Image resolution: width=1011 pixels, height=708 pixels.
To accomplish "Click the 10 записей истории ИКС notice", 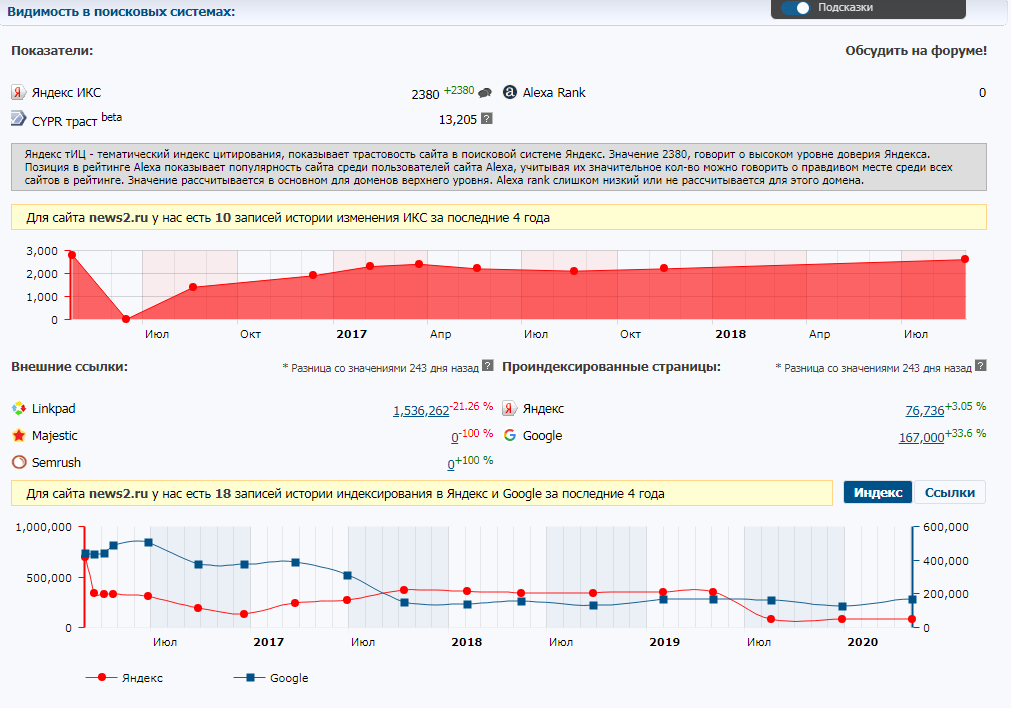I will tap(498, 217).
